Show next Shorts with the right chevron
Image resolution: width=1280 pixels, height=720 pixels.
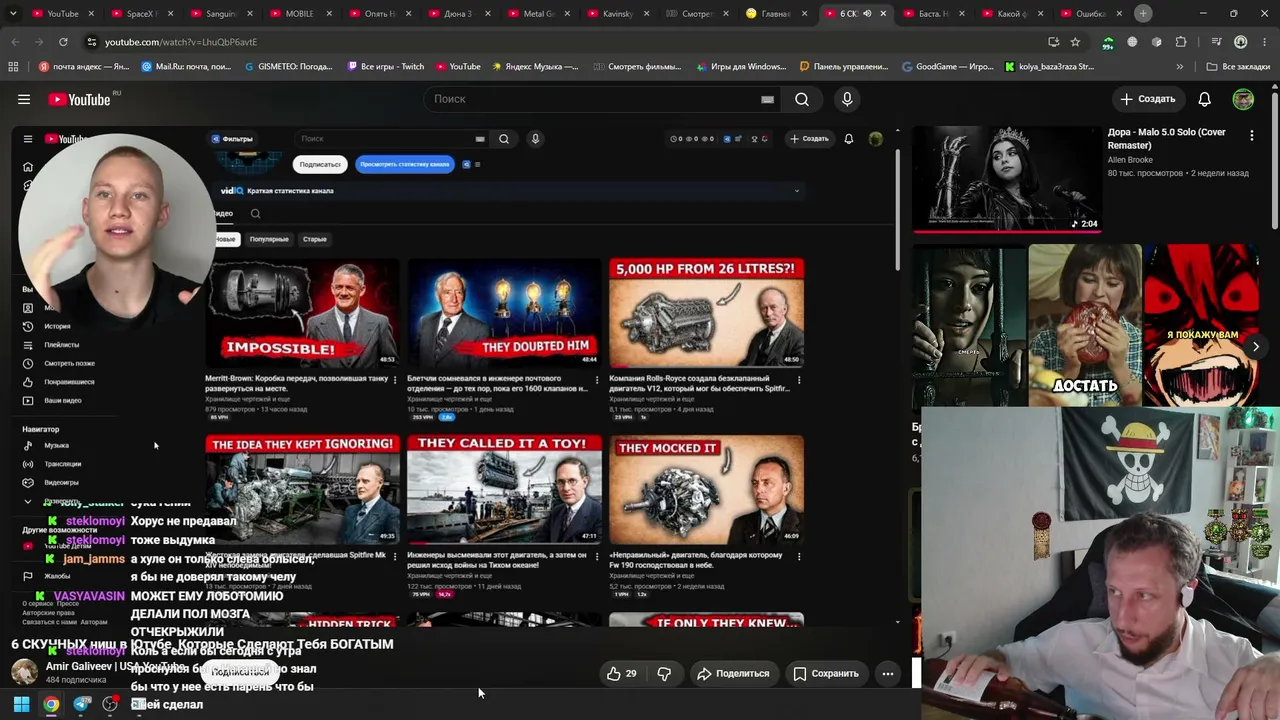tap(1256, 346)
